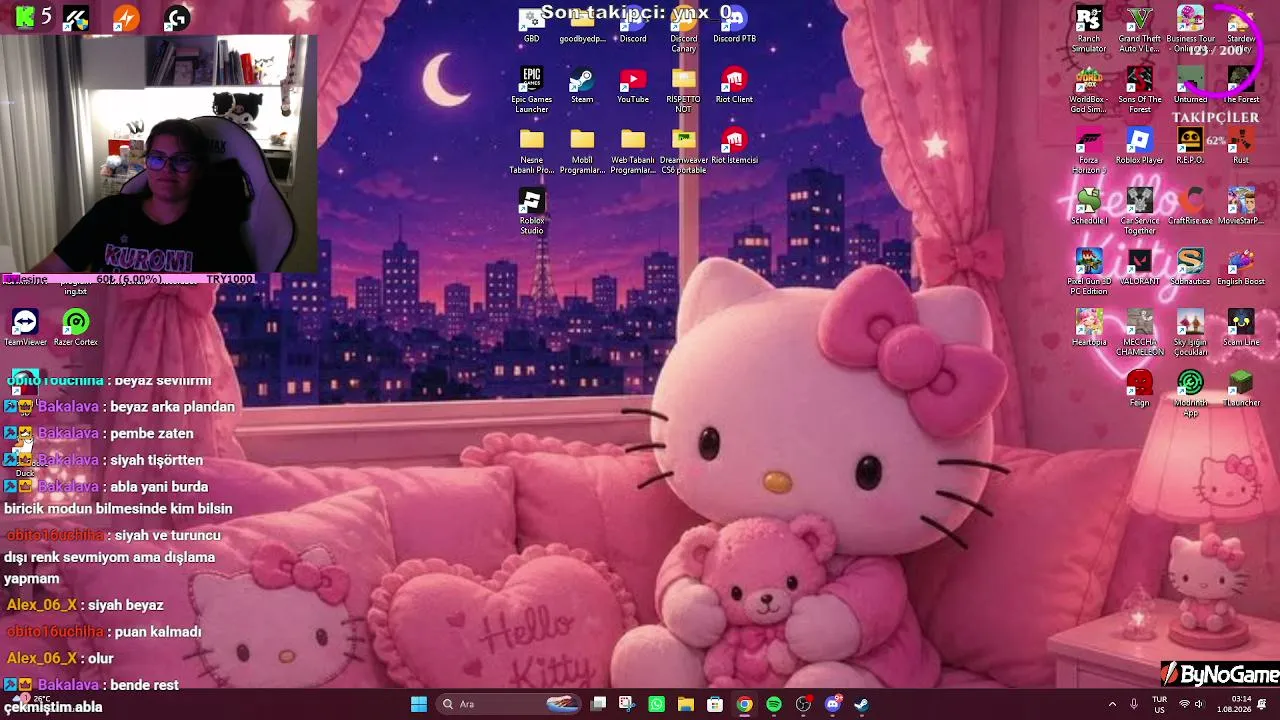This screenshot has width=1280, height=720.
Task: Select the Steam desktop shortcut
Action: pos(582,86)
